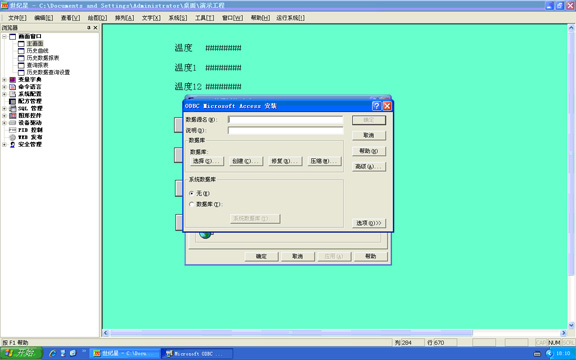Click the 选择(S)... database button

pyautogui.click(x=207, y=161)
